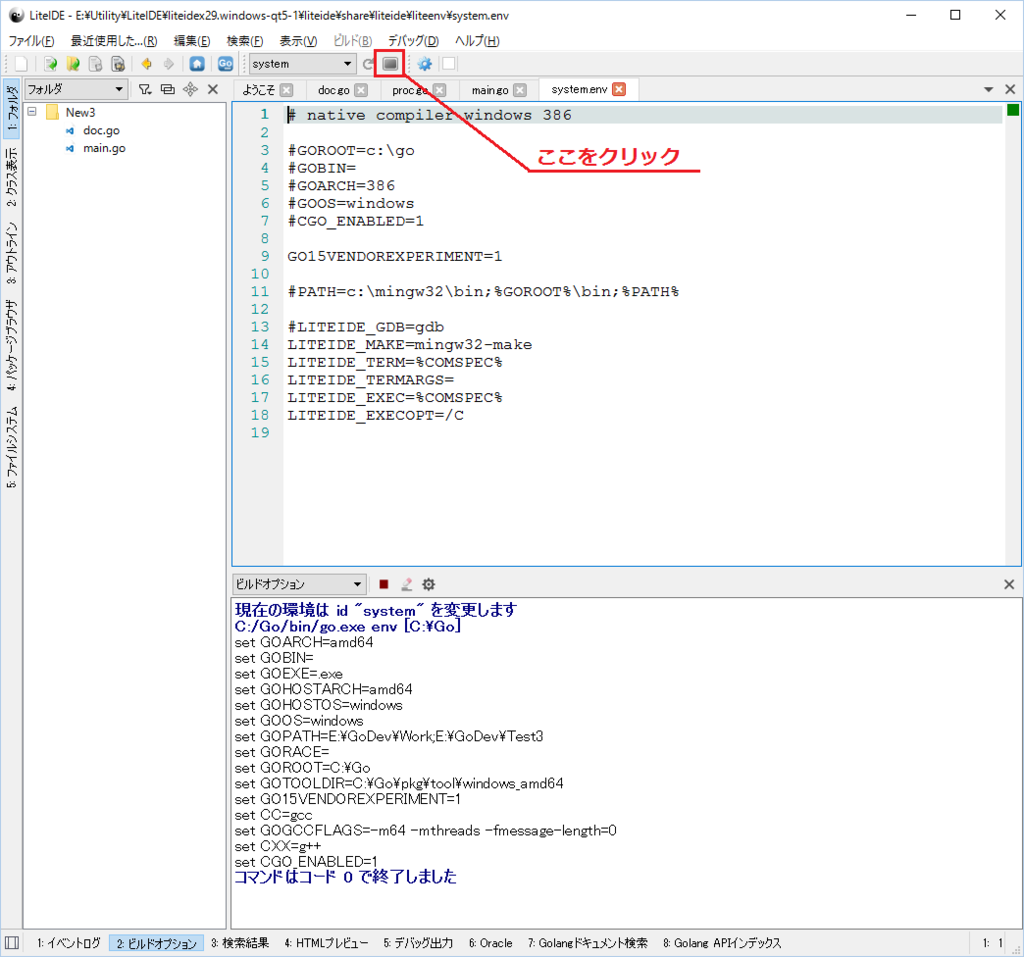
Task: Open the editor tab list dropdown arrow
Action: pyautogui.click(x=989, y=89)
